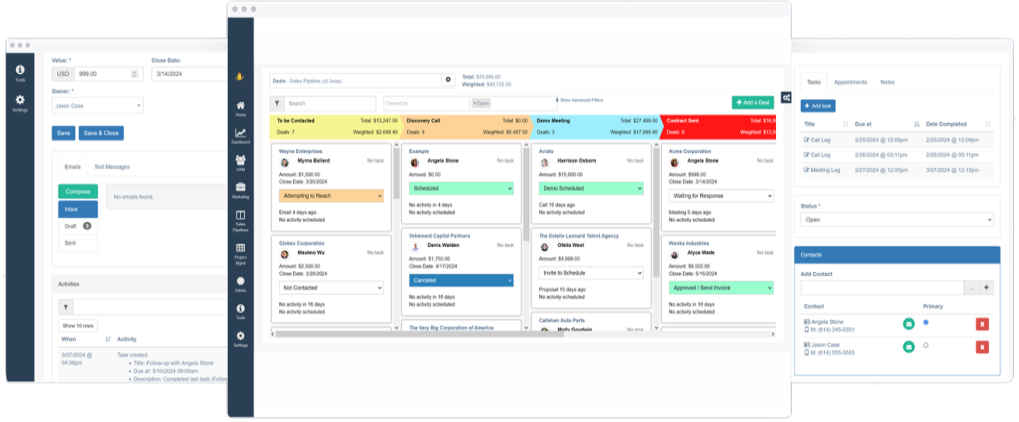Sort activities by When column arrows
The image size is (1019, 422).
(x=108, y=339)
